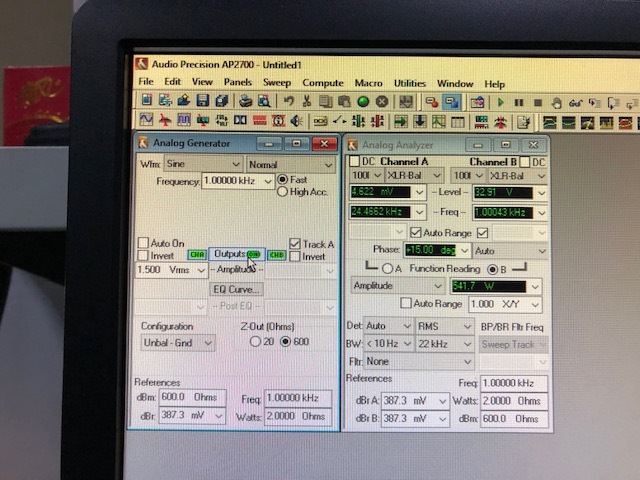The height and width of the screenshot is (480, 640).
Task: Click the New Test toolbar icon
Action: tap(146, 100)
